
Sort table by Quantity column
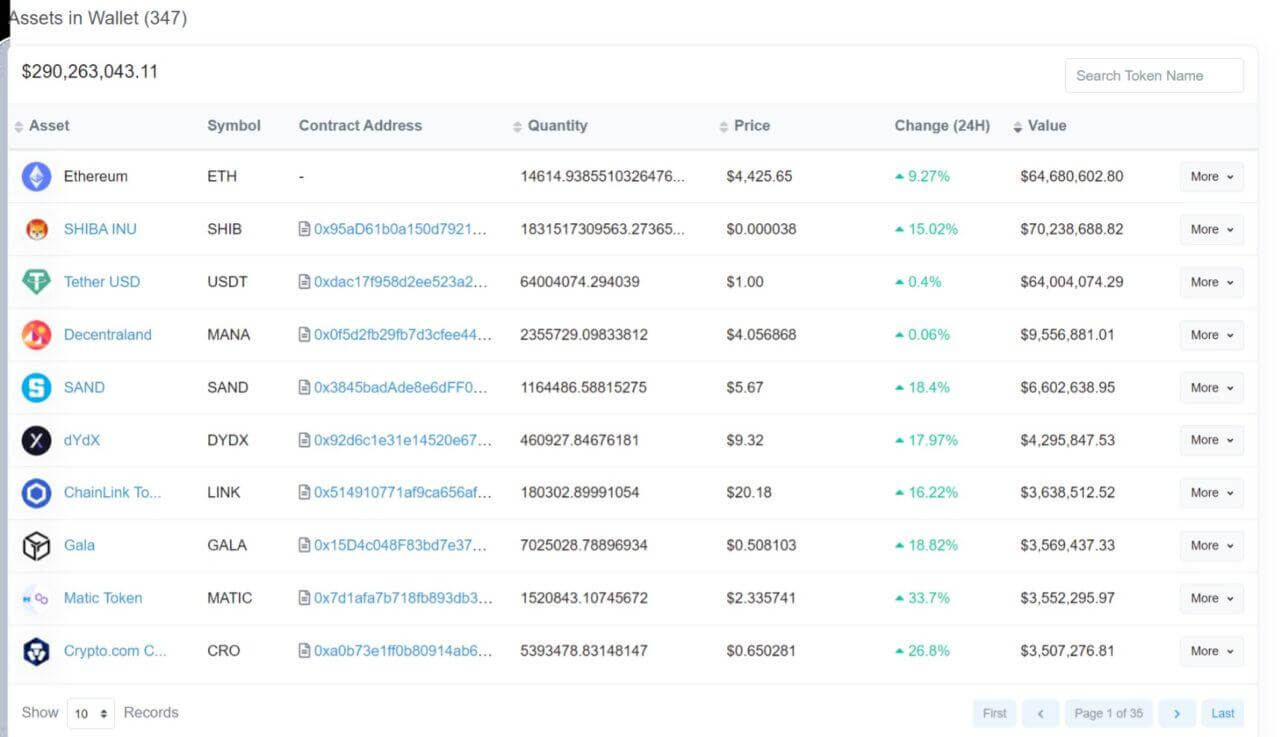click(x=550, y=126)
